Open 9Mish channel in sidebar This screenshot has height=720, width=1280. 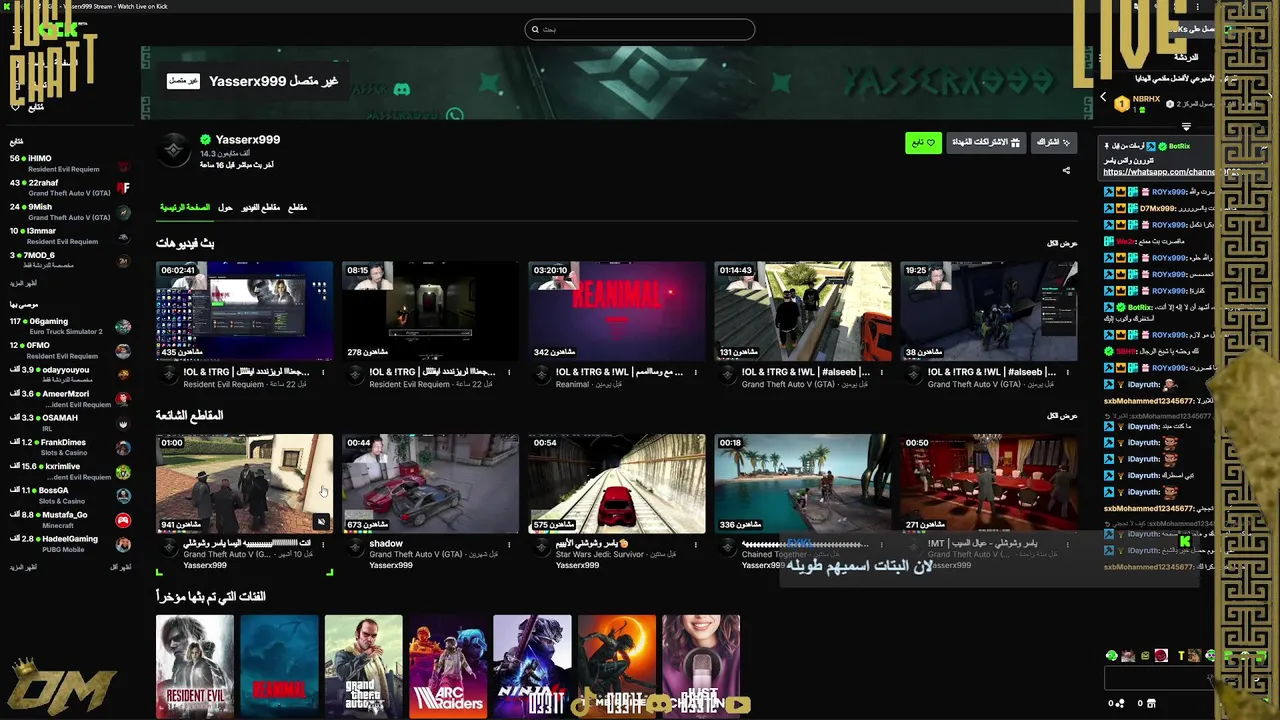pyautogui.click(x=70, y=211)
